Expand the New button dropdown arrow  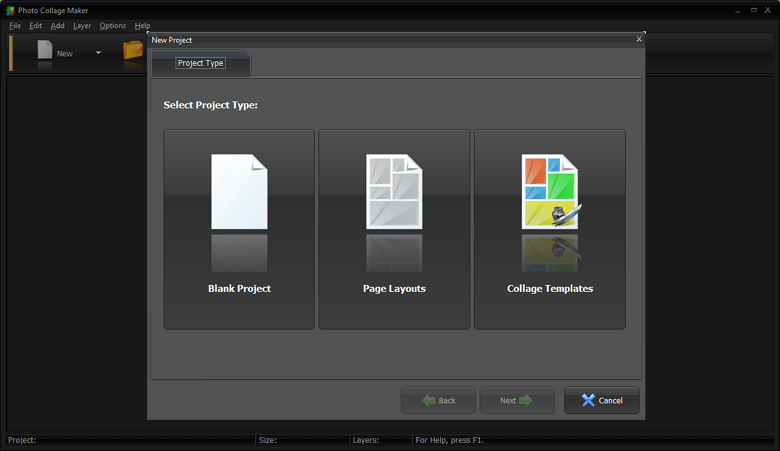tap(98, 53)
